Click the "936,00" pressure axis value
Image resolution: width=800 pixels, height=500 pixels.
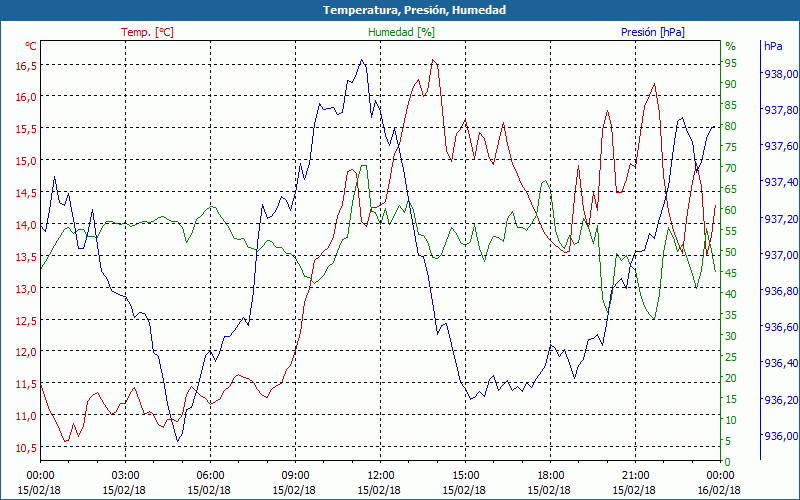click(x=781, y=436)
